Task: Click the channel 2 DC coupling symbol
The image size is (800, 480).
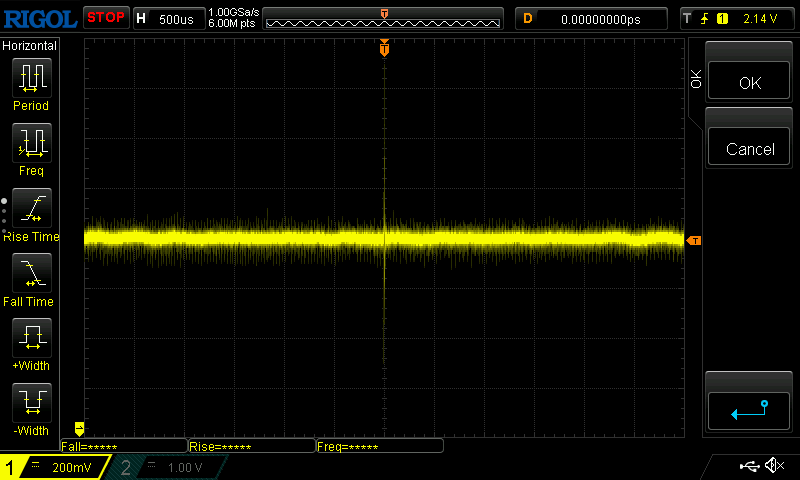Action: tap(152, 464)
